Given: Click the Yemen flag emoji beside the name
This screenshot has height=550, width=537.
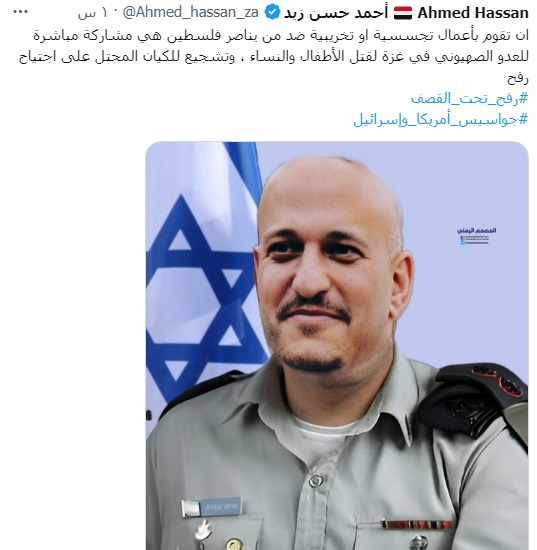Looking at the screenshot, I should [402, 13].
